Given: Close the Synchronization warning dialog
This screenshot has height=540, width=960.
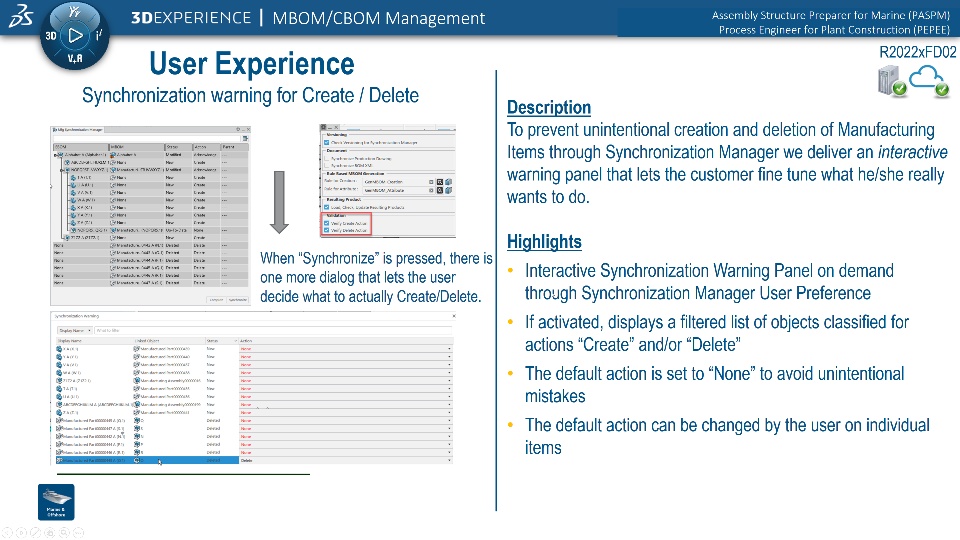Looking at the screenshot, I should pyautogui.click(x=454, y=317).
